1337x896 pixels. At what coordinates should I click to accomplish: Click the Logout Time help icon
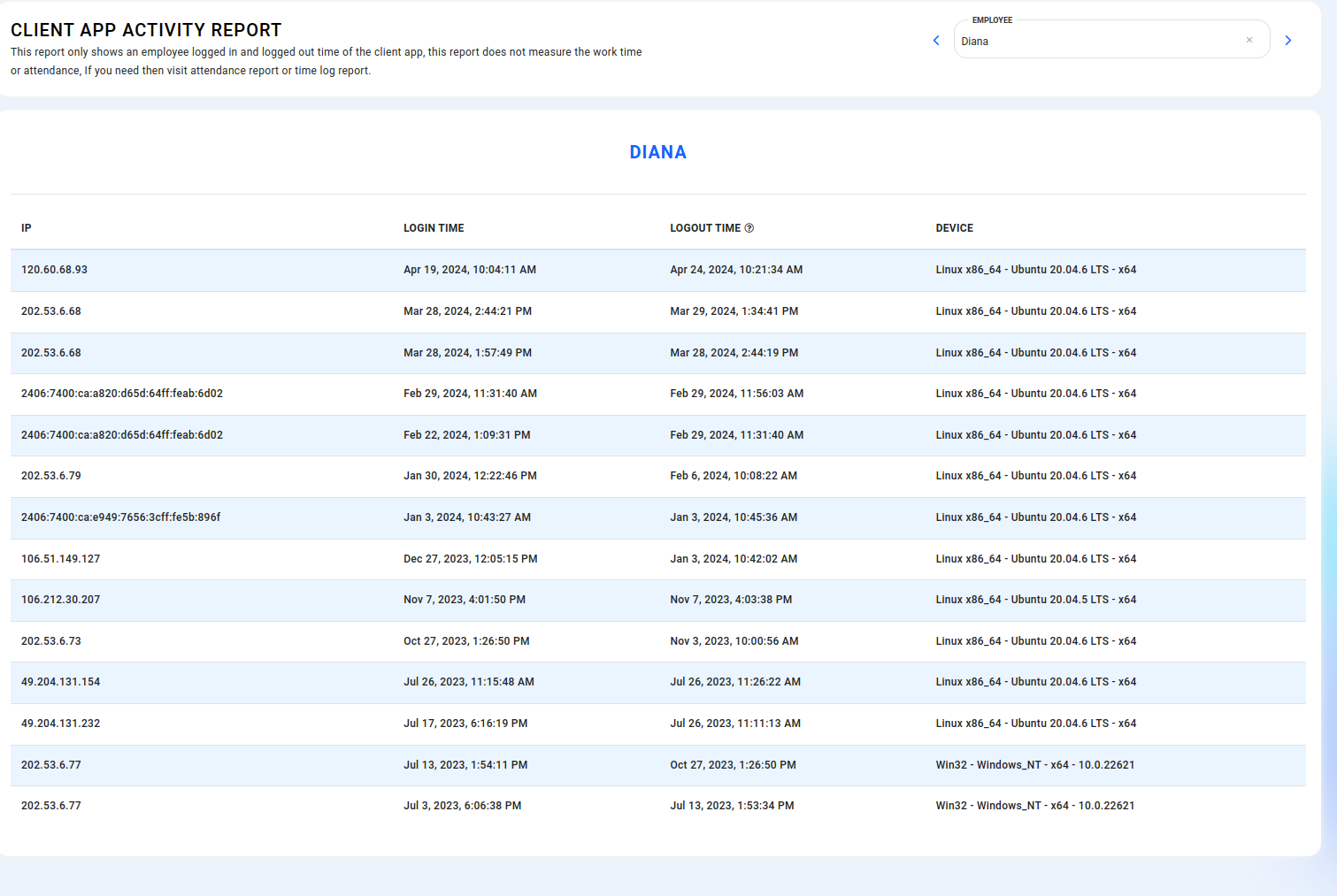(x=749, y=228)
